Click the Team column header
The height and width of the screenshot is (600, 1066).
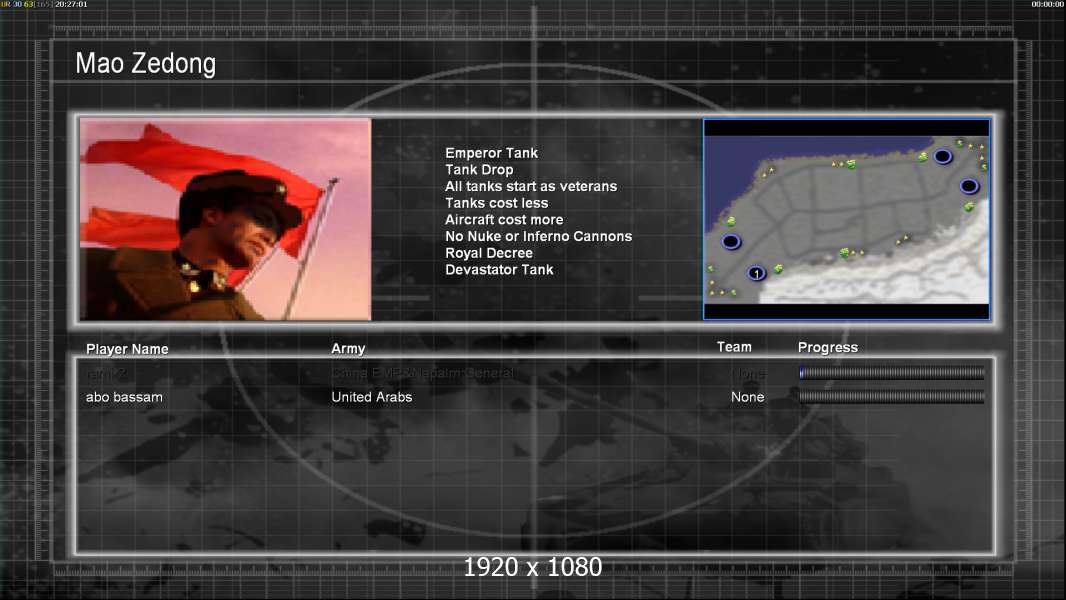[x=734, y=347]
